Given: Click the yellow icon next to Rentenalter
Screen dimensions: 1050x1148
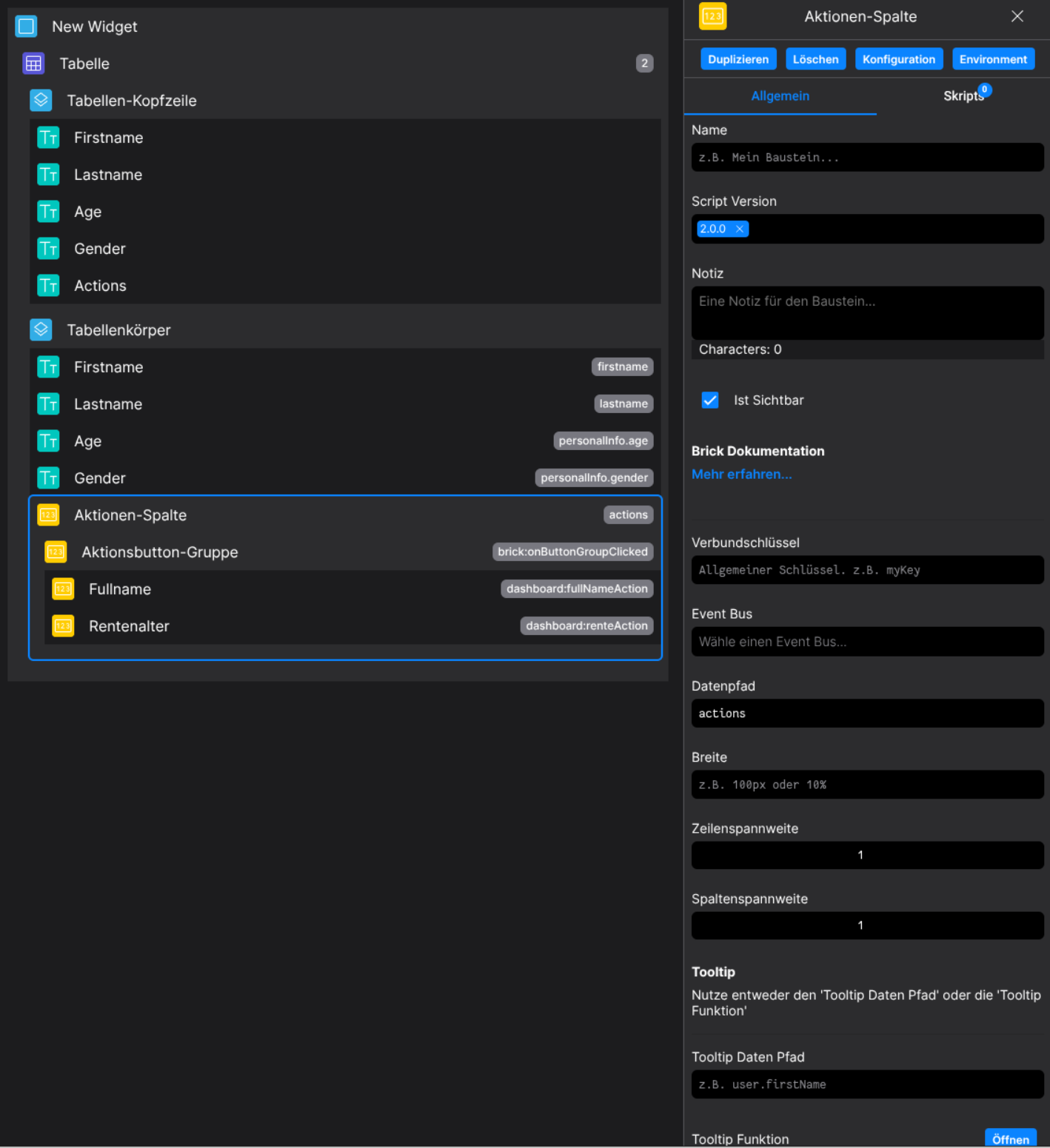Looking at the screenshot, I should pos(63,626).
